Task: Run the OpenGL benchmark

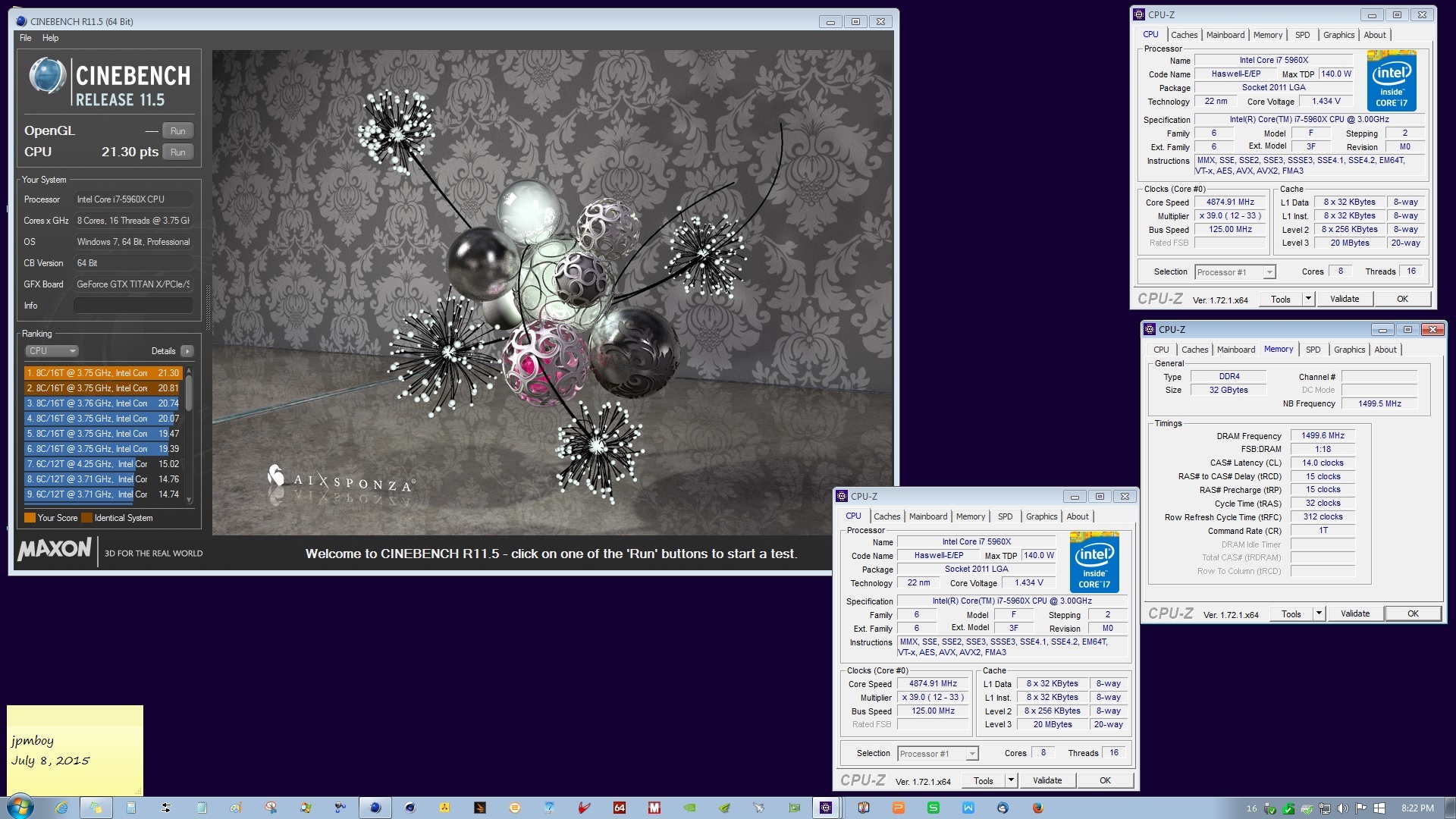Action: pyautogui.click(x=178, y=130)
